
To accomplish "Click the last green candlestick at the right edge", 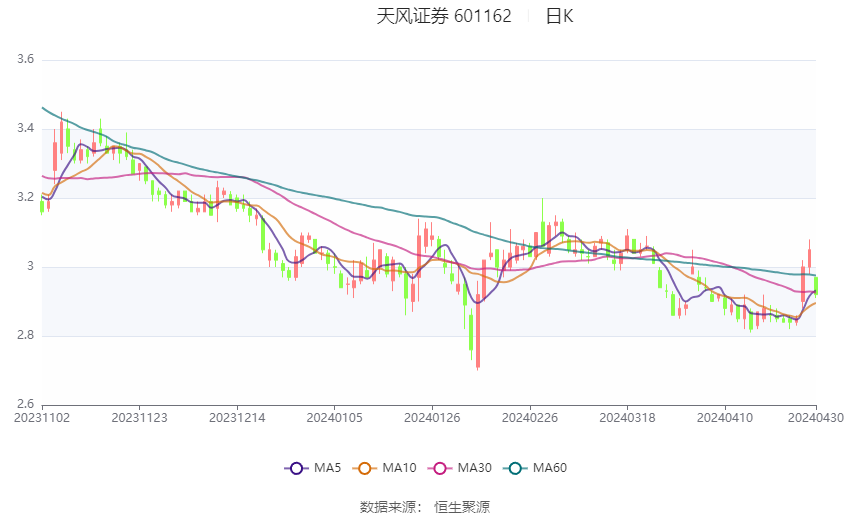I will coord(816,286).
